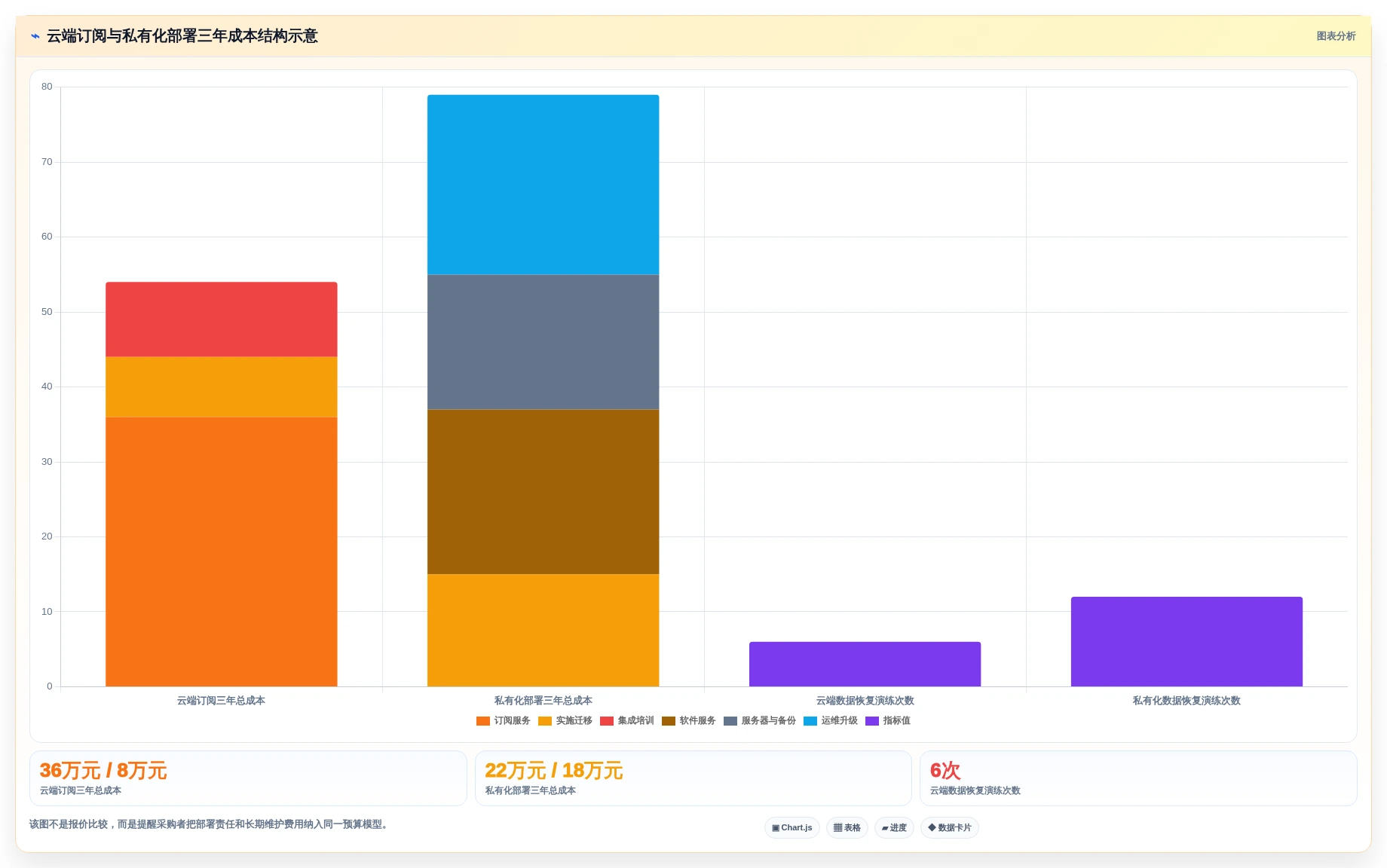The image size is (1387, 868).
Task: Toggle the 实施迁移 legend item
Action: 565,721
